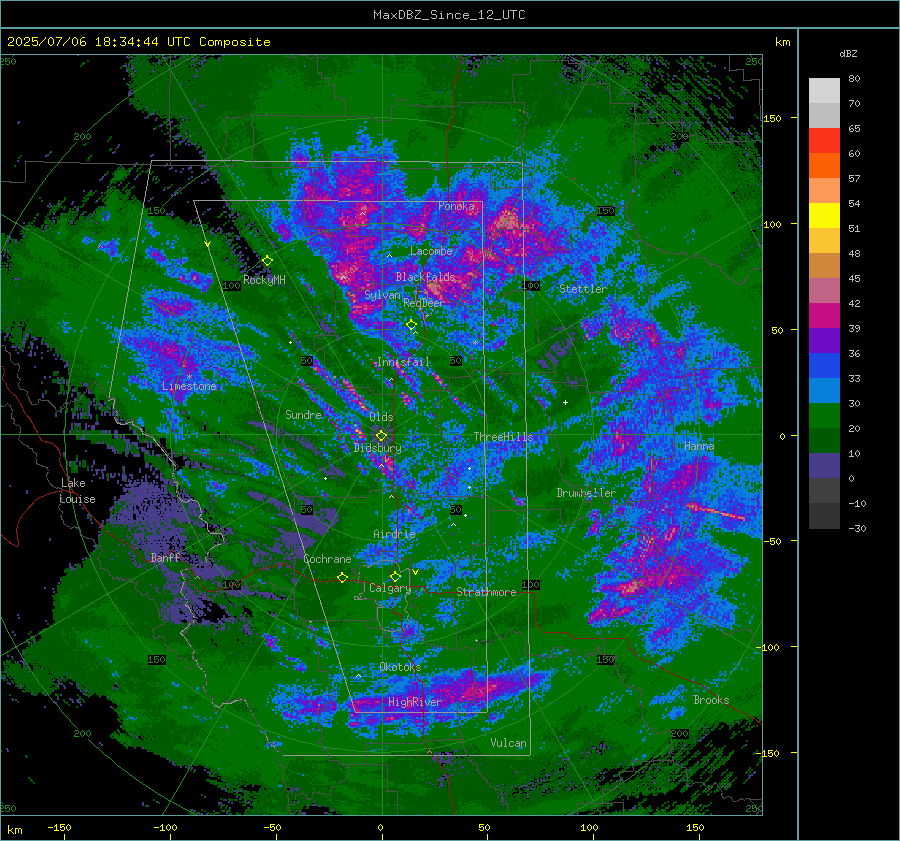Viewport: 900px width, 841px height.
Task: Click the Innisfail label
Action: point(403,362)
